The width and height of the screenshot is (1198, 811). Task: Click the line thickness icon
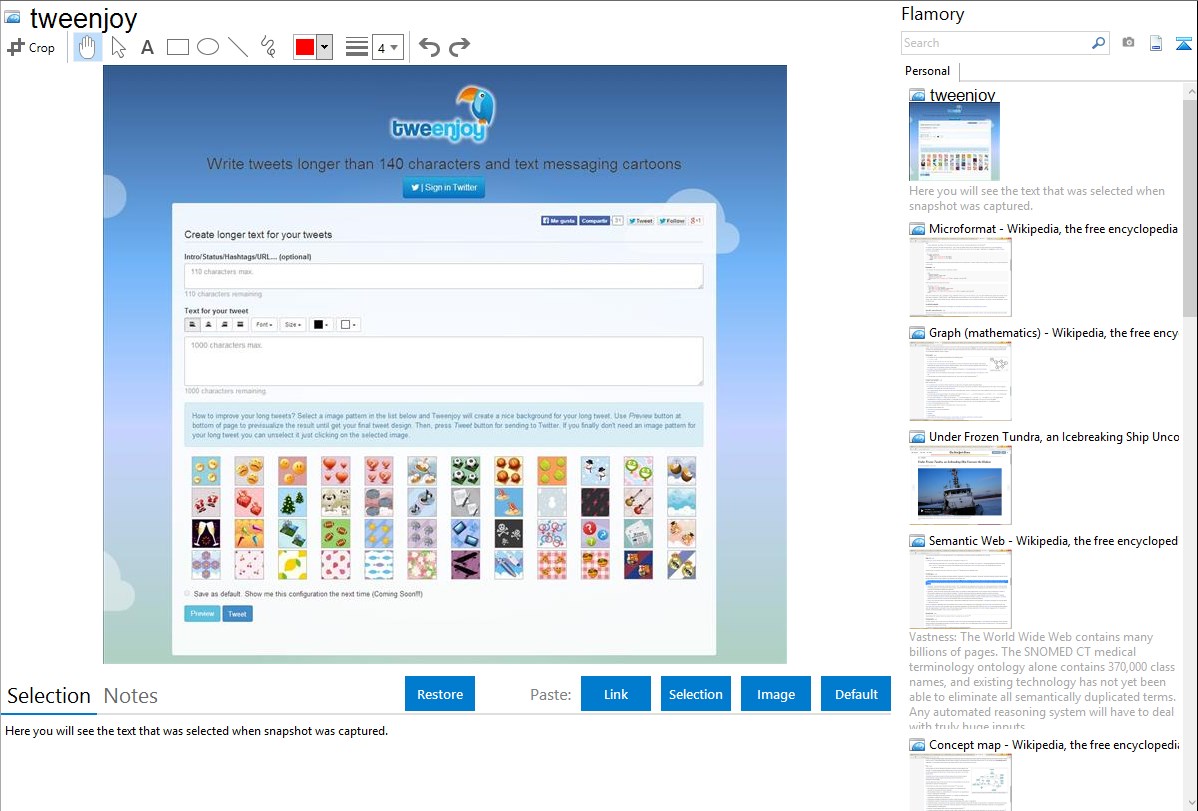pos(356,47)
